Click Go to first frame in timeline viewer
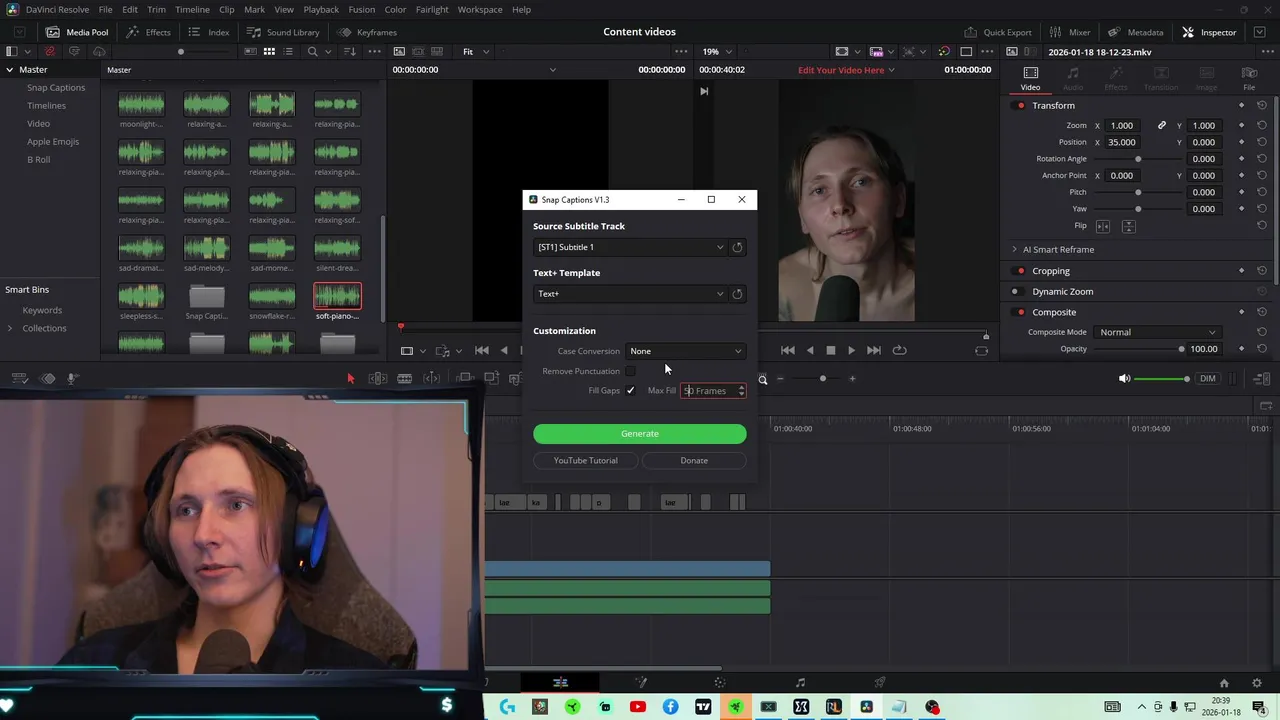Image resolution: width=1280 pixels, height=720 pixels. pyautogui.click(x=787, y=350)
